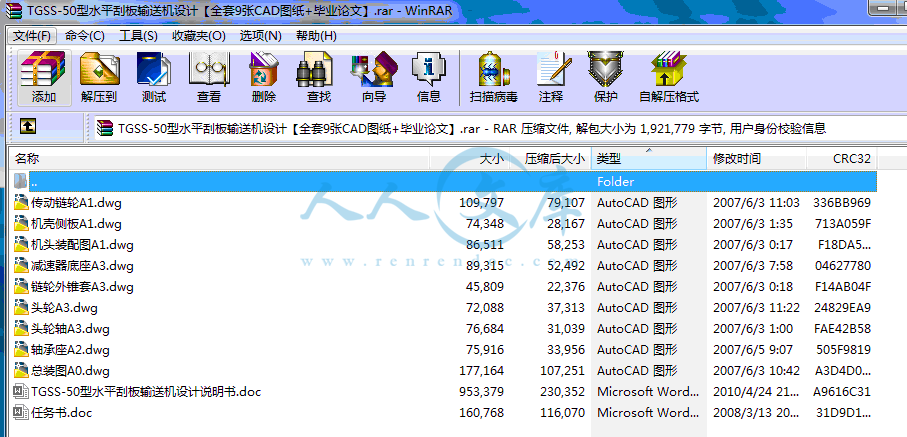Select file 头轮A3.dwg
Image resolution: width=907 pixels, height=437 pixels.
(64, 307)
